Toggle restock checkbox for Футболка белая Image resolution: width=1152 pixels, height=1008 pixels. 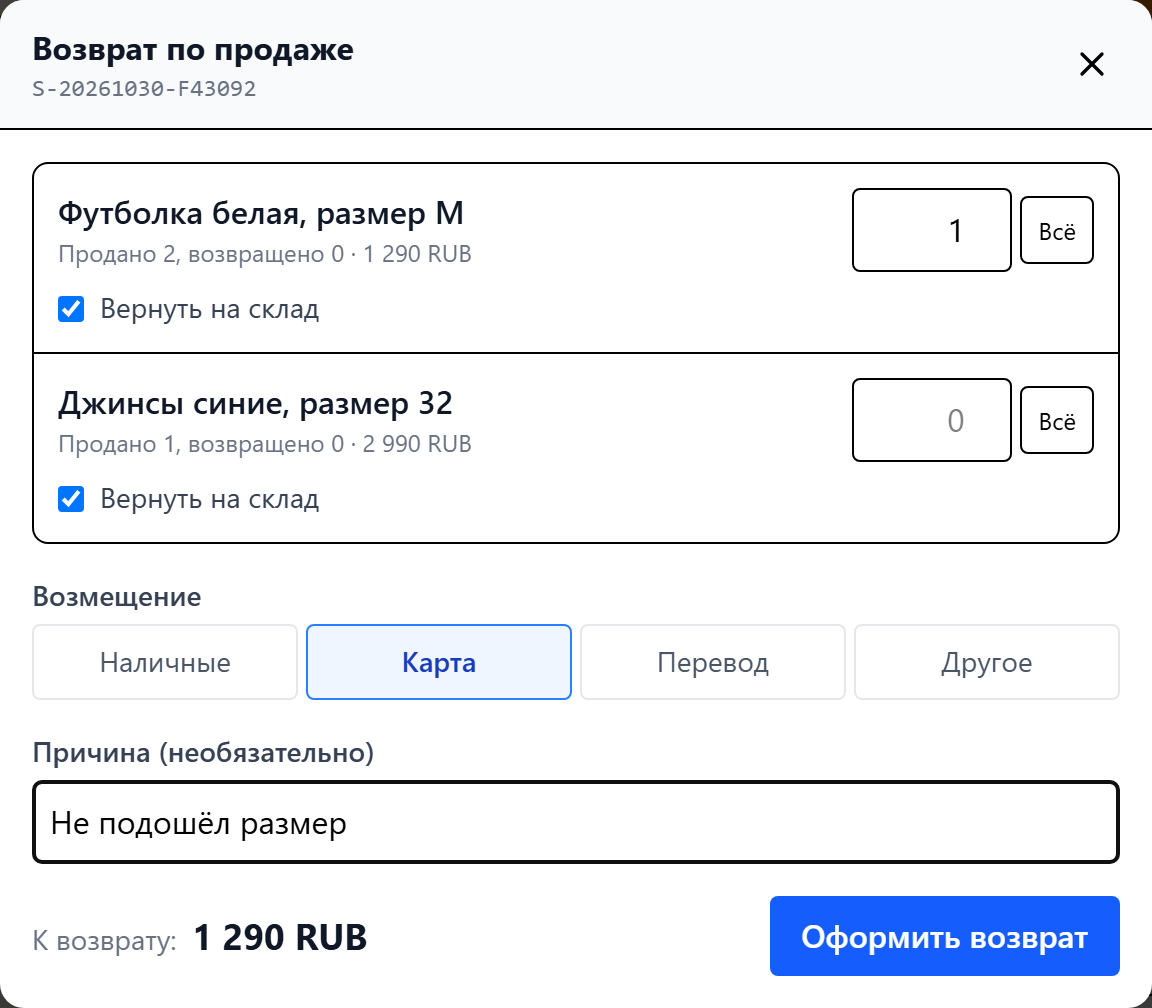(x=71, y=309)
